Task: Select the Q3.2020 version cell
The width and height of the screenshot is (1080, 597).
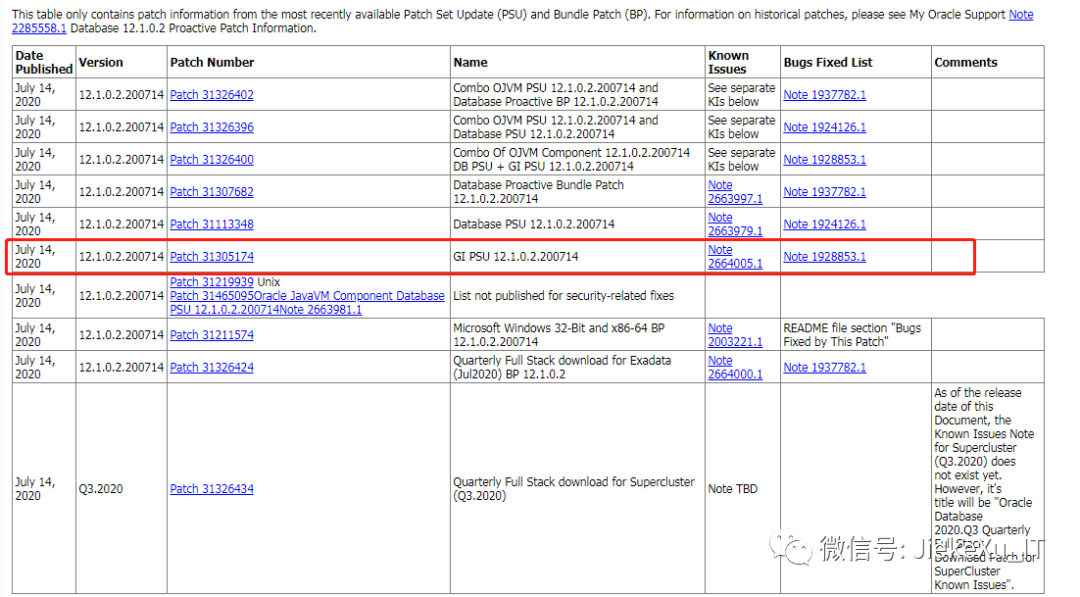Action: click(x=121, y=489)
